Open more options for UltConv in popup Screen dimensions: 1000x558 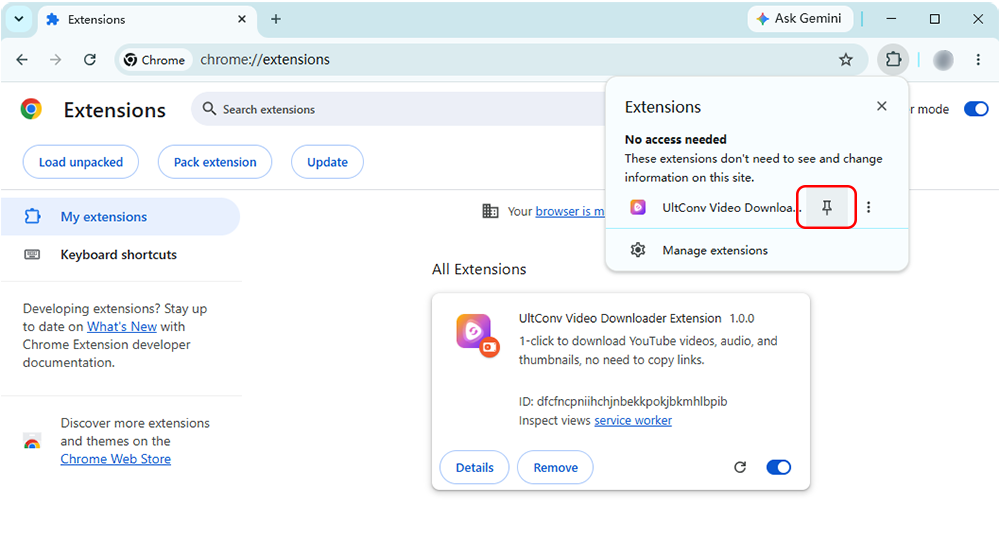[868, 207]
